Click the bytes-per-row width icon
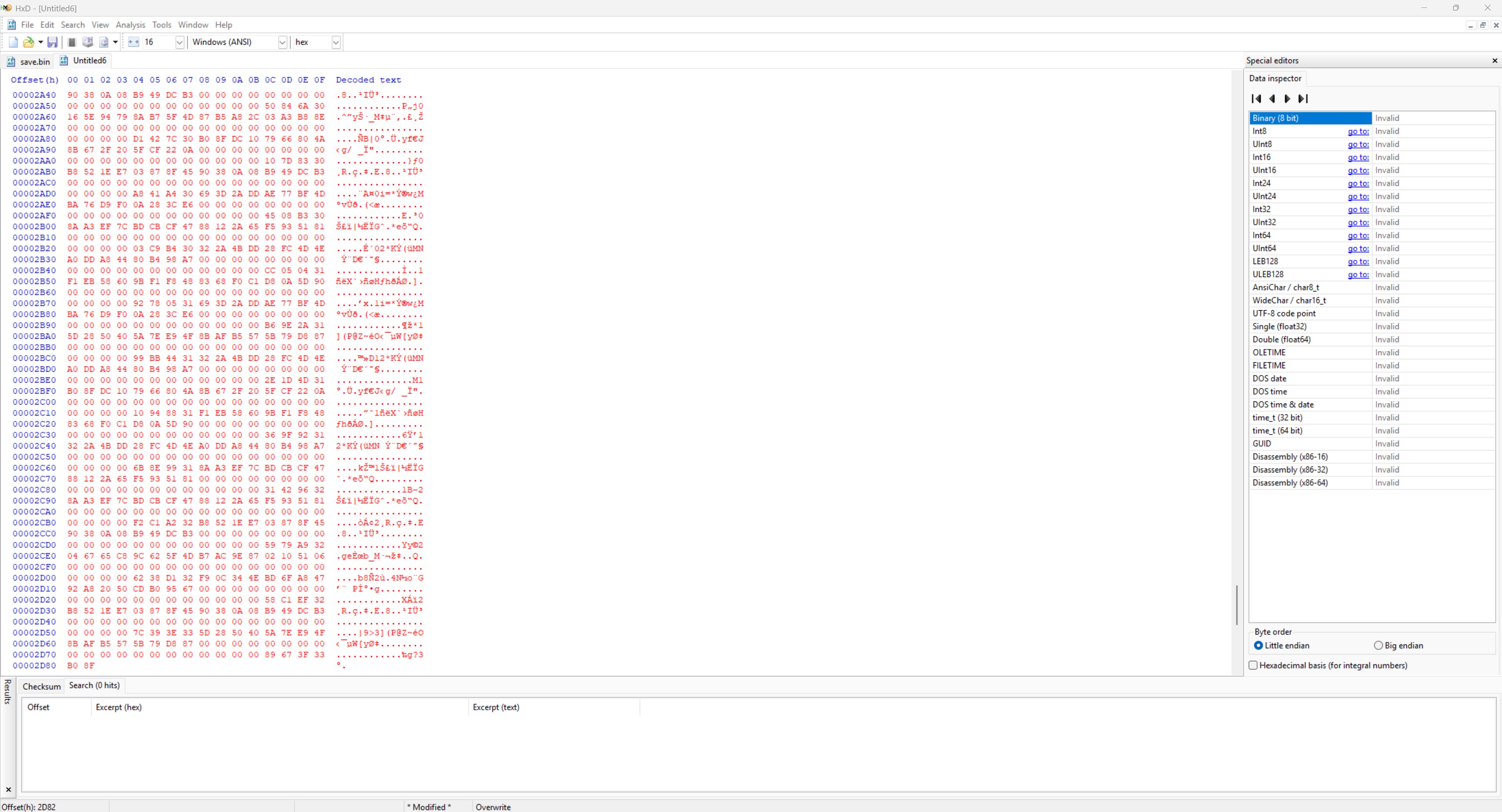This screenshot has width=1502, height=812. [x=134, y=42]
